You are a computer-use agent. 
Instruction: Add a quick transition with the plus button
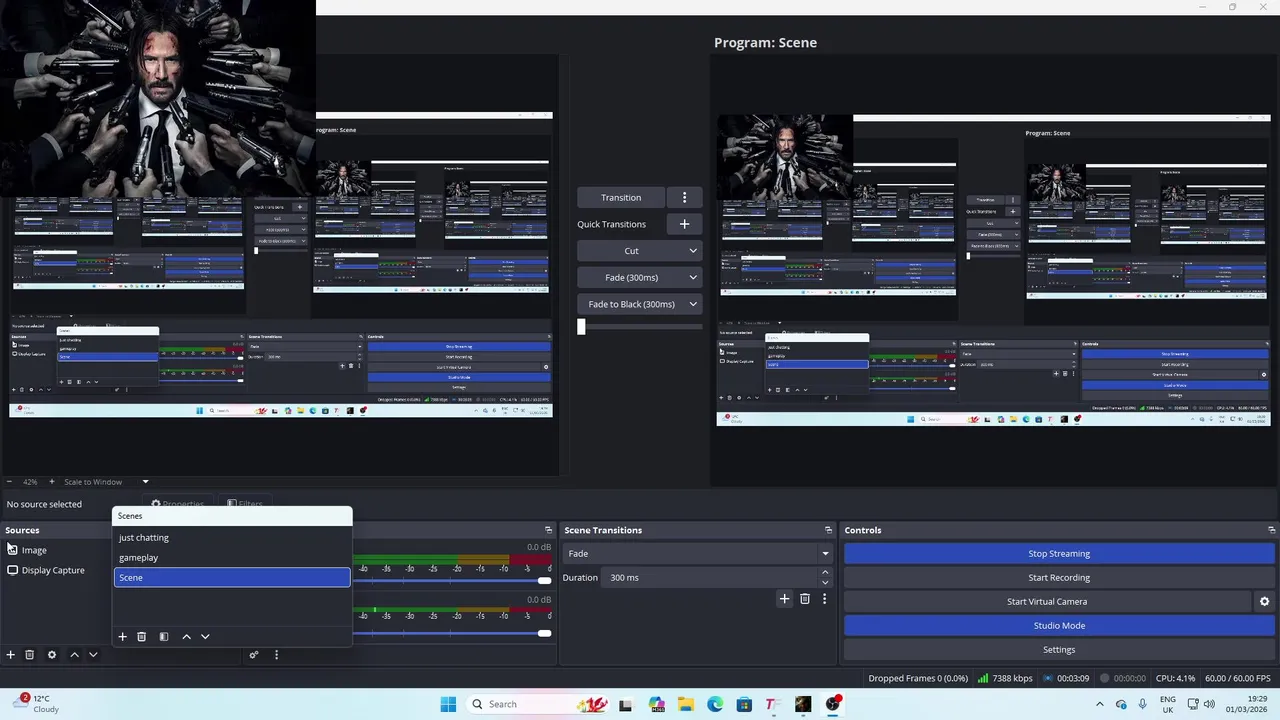(x=684, y=224)
